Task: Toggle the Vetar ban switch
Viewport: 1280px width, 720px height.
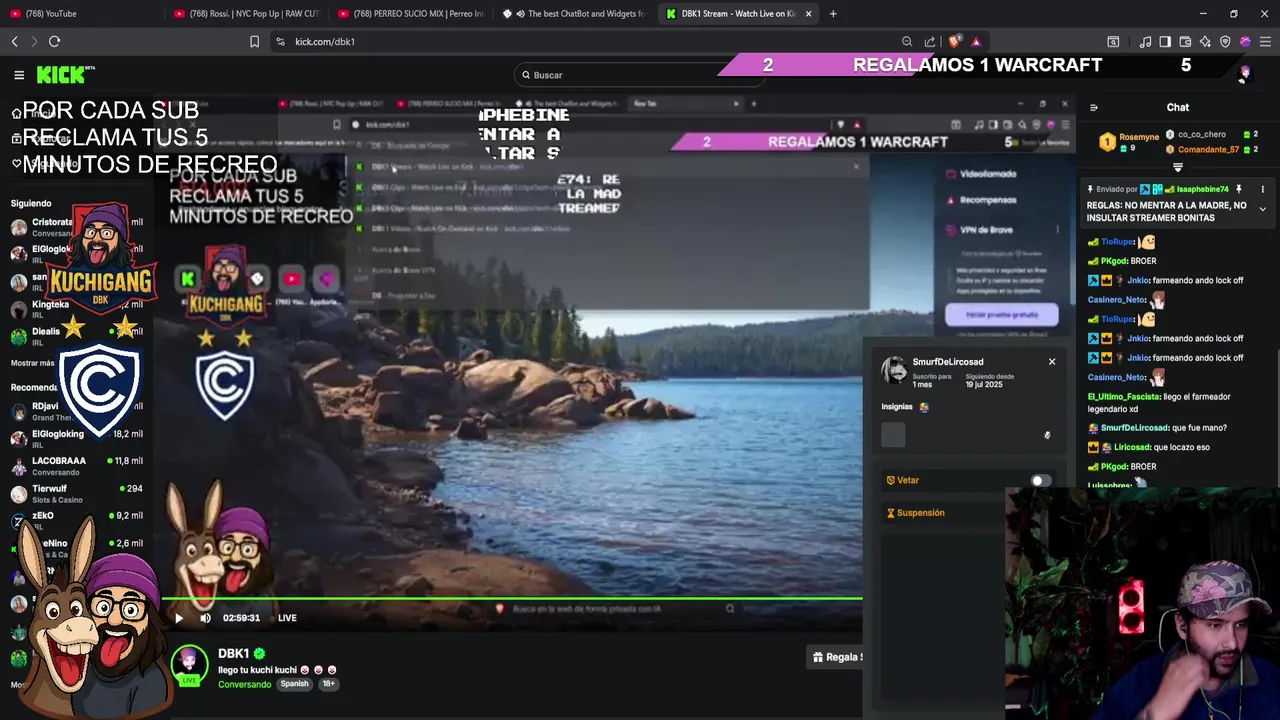Action: (1042, 481)
